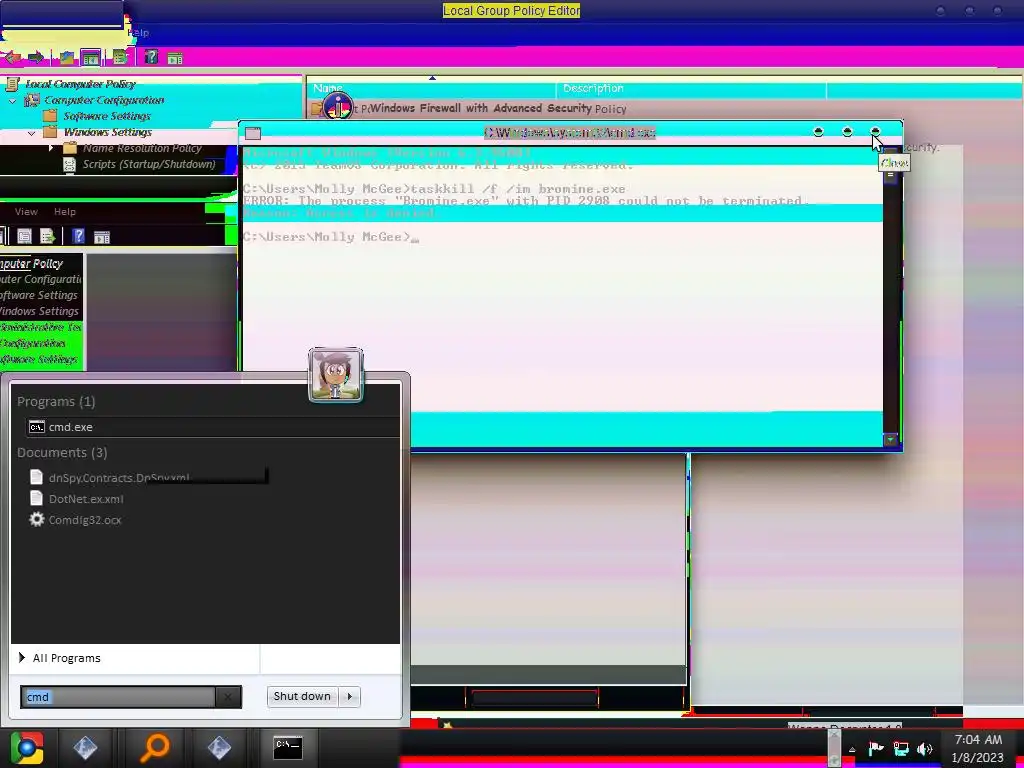The height and width of the screenshot is (768, 1024).
Task: Launch cmd.exe from the Programs results
Action: point(214,426)
